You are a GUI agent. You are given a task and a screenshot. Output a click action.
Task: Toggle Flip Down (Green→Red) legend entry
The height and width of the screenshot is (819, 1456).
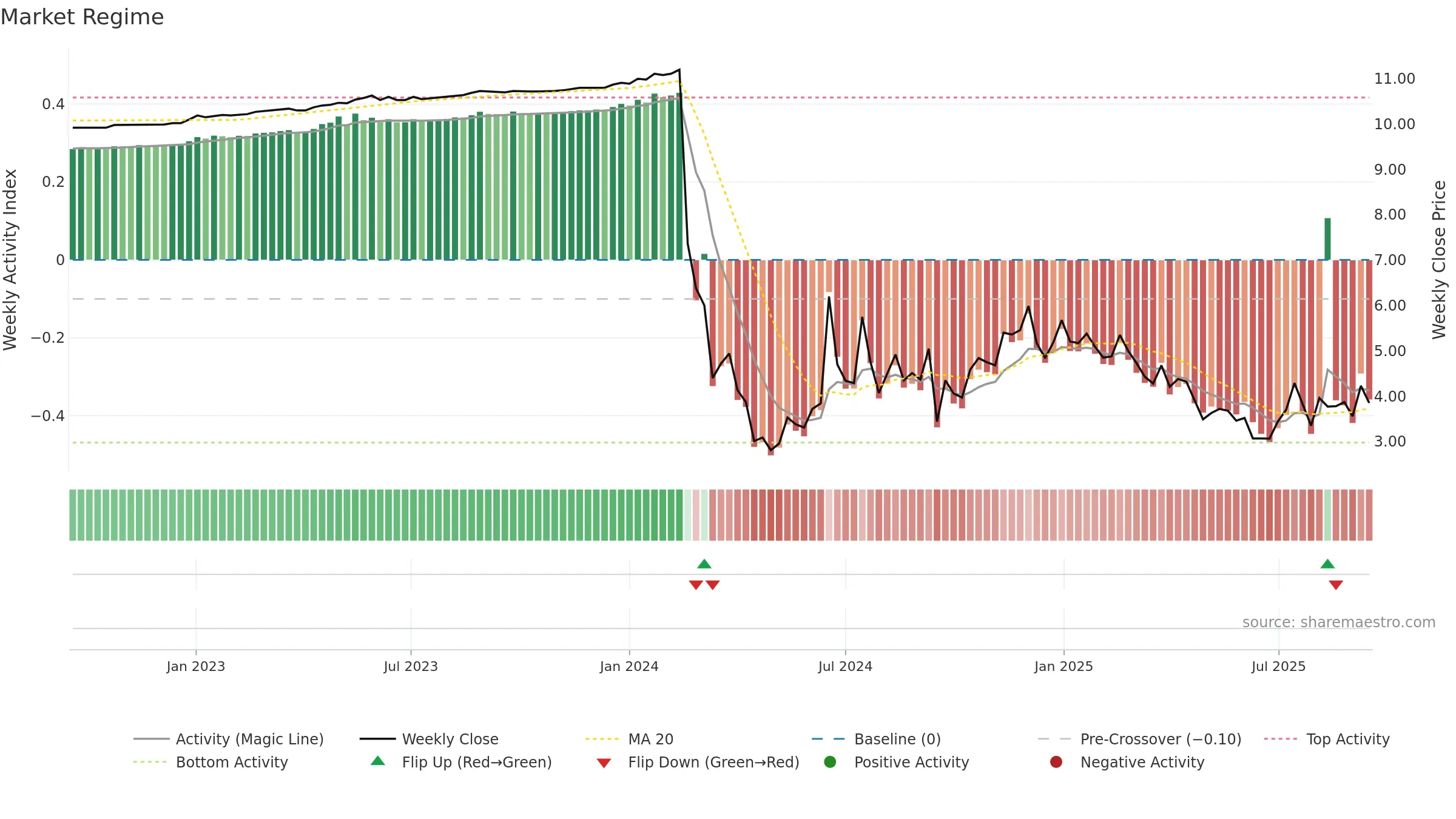pos(698,762)
